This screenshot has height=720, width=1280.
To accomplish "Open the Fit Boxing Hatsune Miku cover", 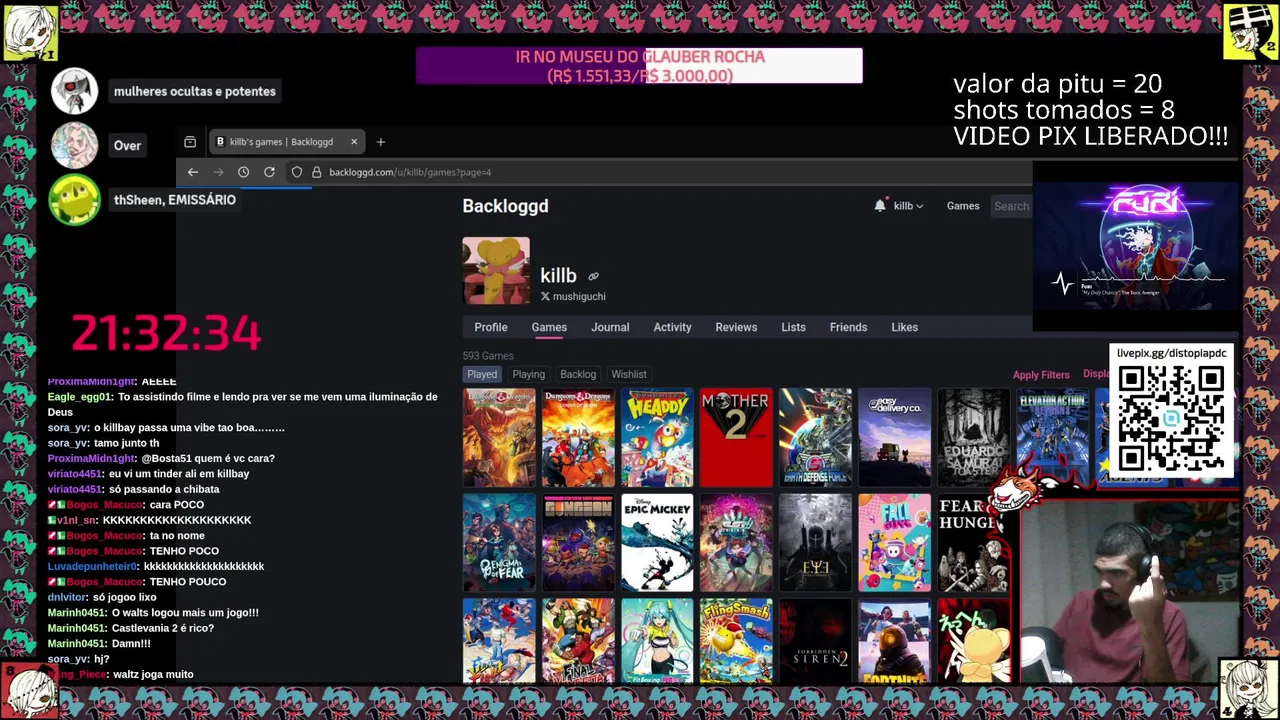I will [x=657, y=641].
